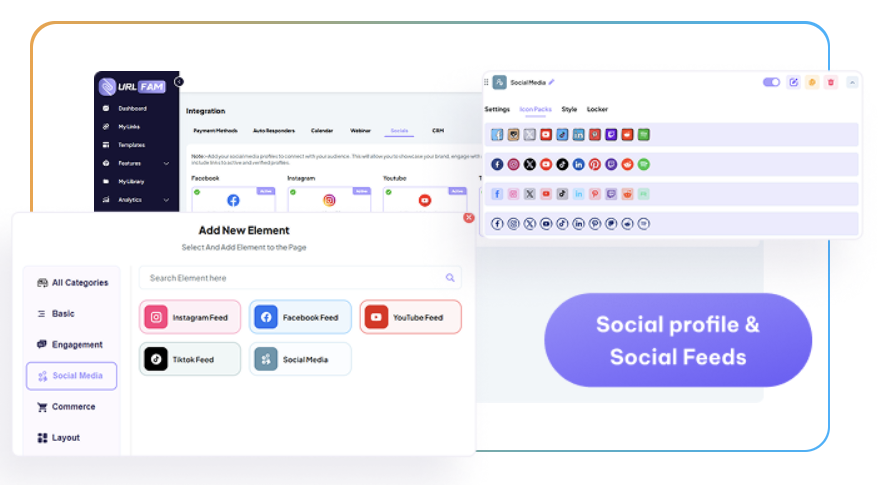This screenshot has height=485, width=880.
Task: Click the purple round Twitch icon
Action: point(611,164)
